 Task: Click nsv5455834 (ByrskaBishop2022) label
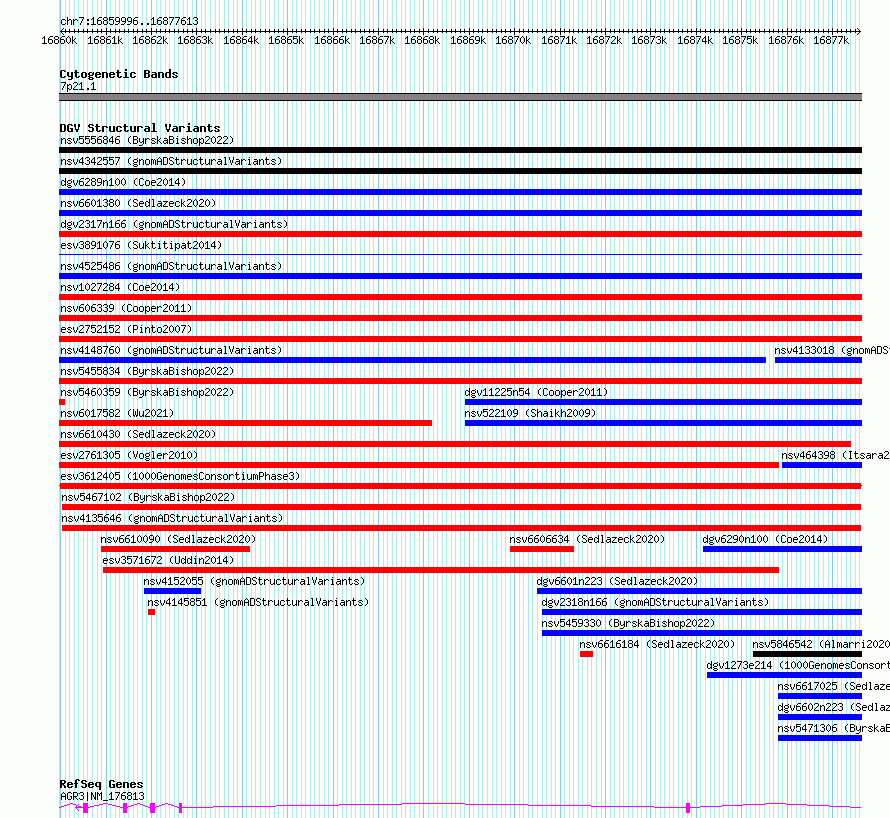[147, 371]
